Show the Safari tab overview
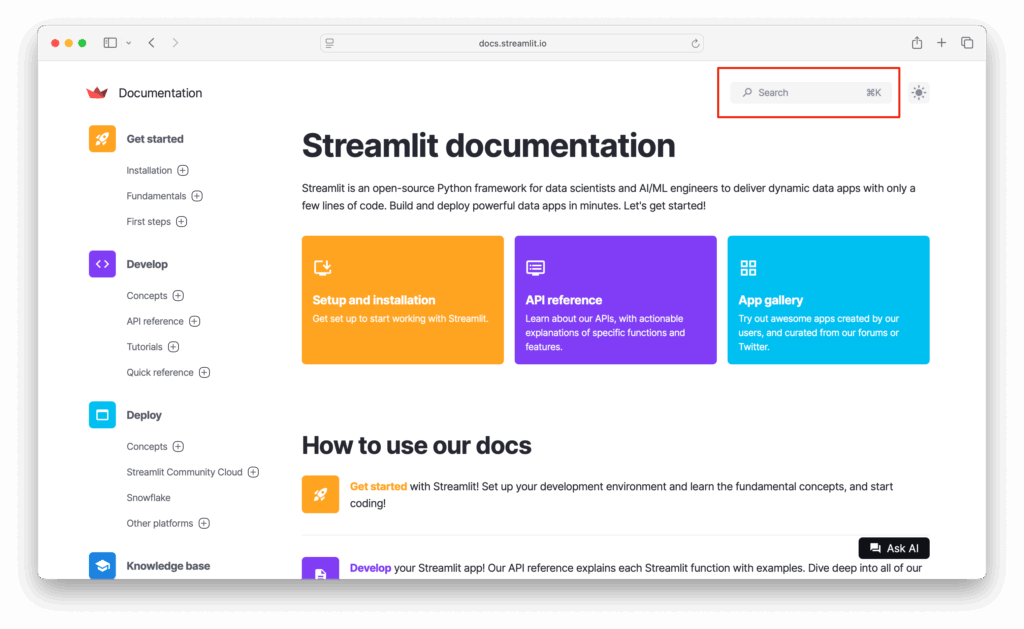This screenshot has height=629, width=1024. (x=967, y=43)
